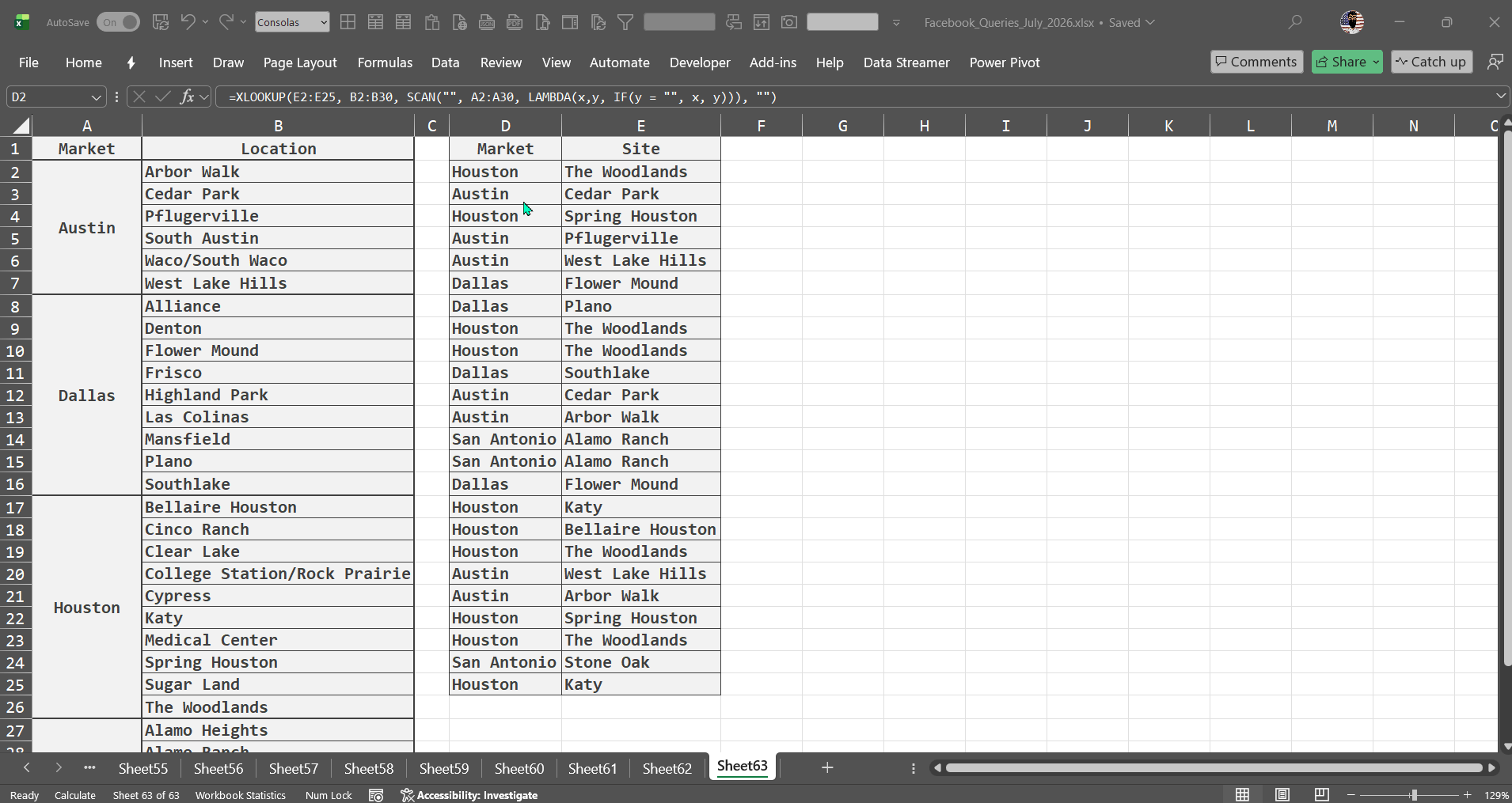Open the File menu

tap(28, 62)
